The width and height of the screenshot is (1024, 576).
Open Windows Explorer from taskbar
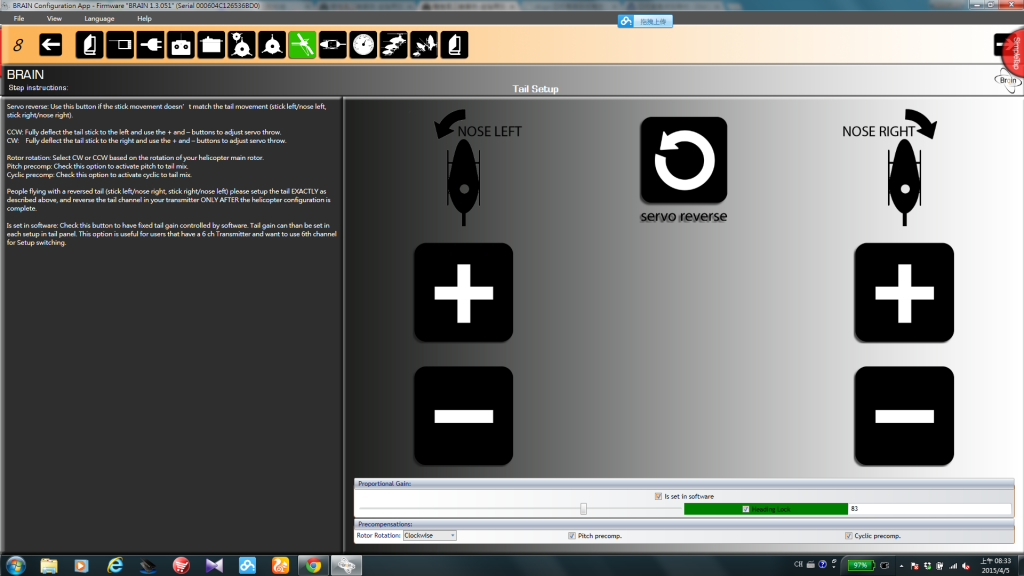(x=48, y=565)
